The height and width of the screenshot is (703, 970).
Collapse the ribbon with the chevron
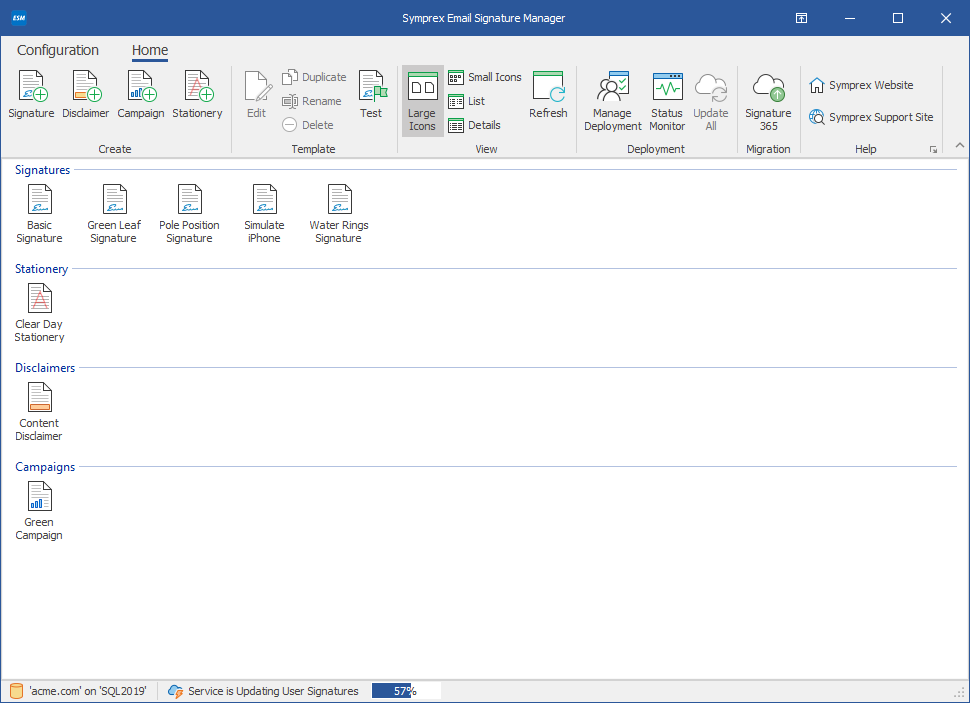click(959, 145)
